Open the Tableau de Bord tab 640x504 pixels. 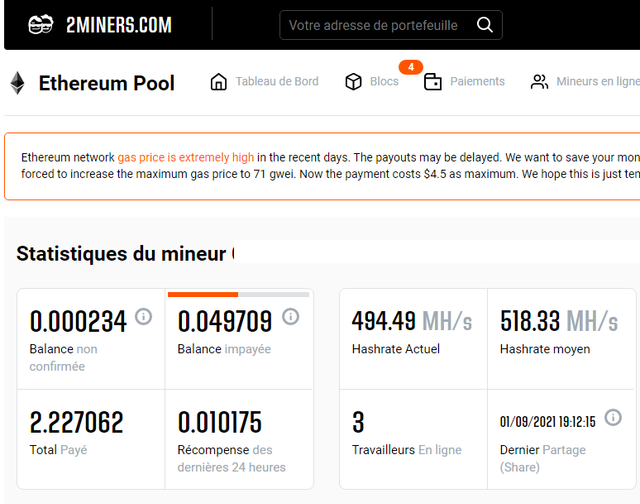pyautogui.click(x=264, y=82)
